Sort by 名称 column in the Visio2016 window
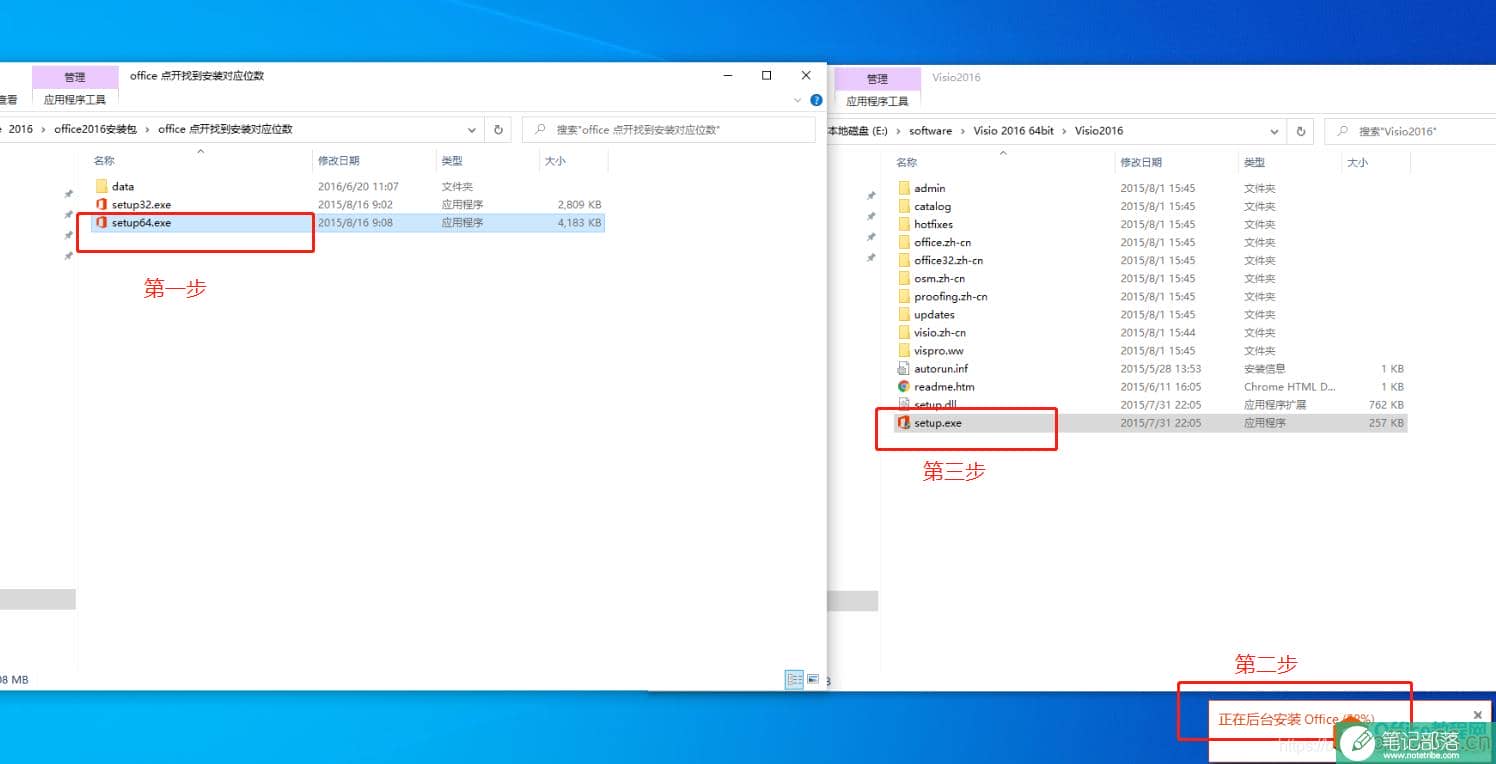Viewport: 1496px width, 764px height. click(906, 162)
